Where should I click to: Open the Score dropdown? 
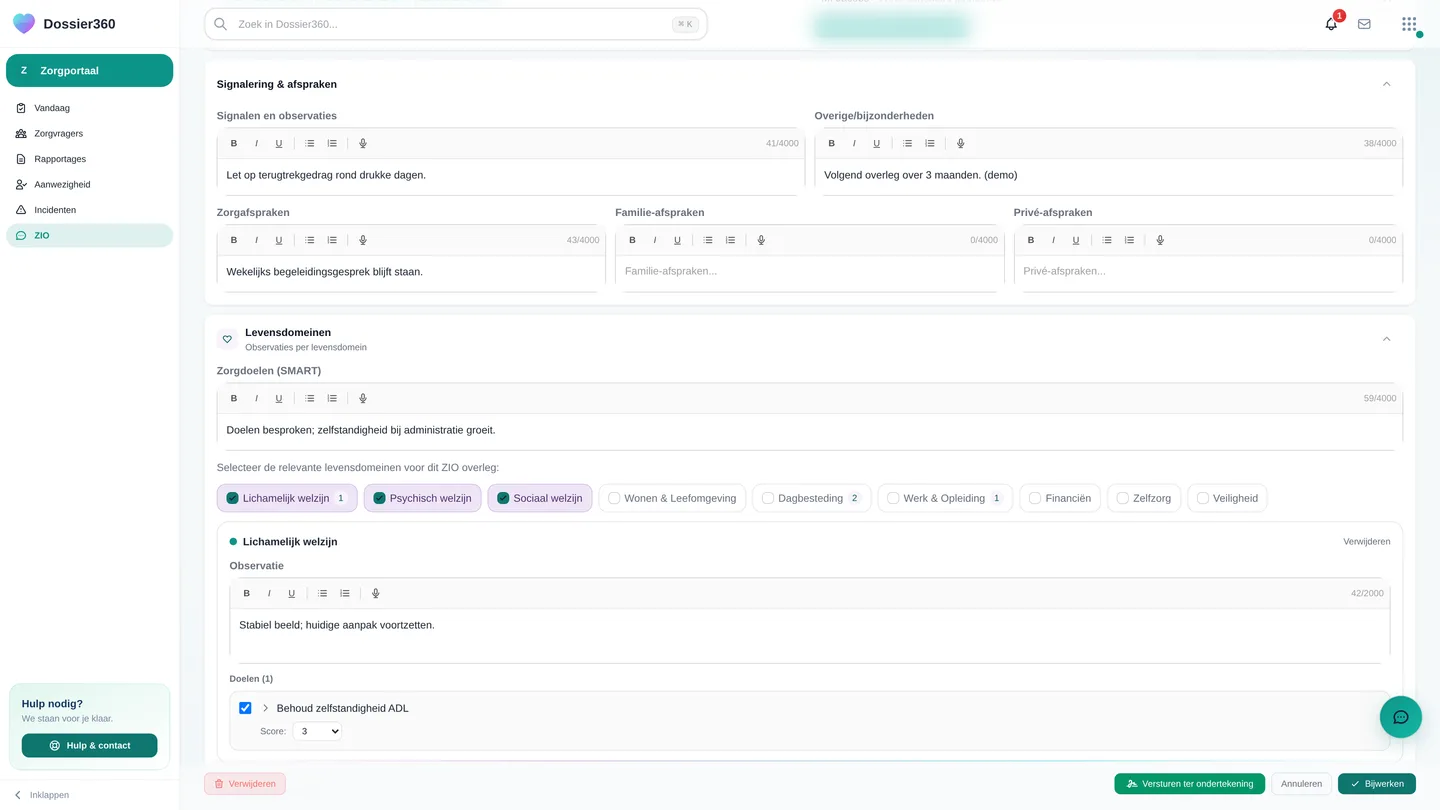coord(317,731)
